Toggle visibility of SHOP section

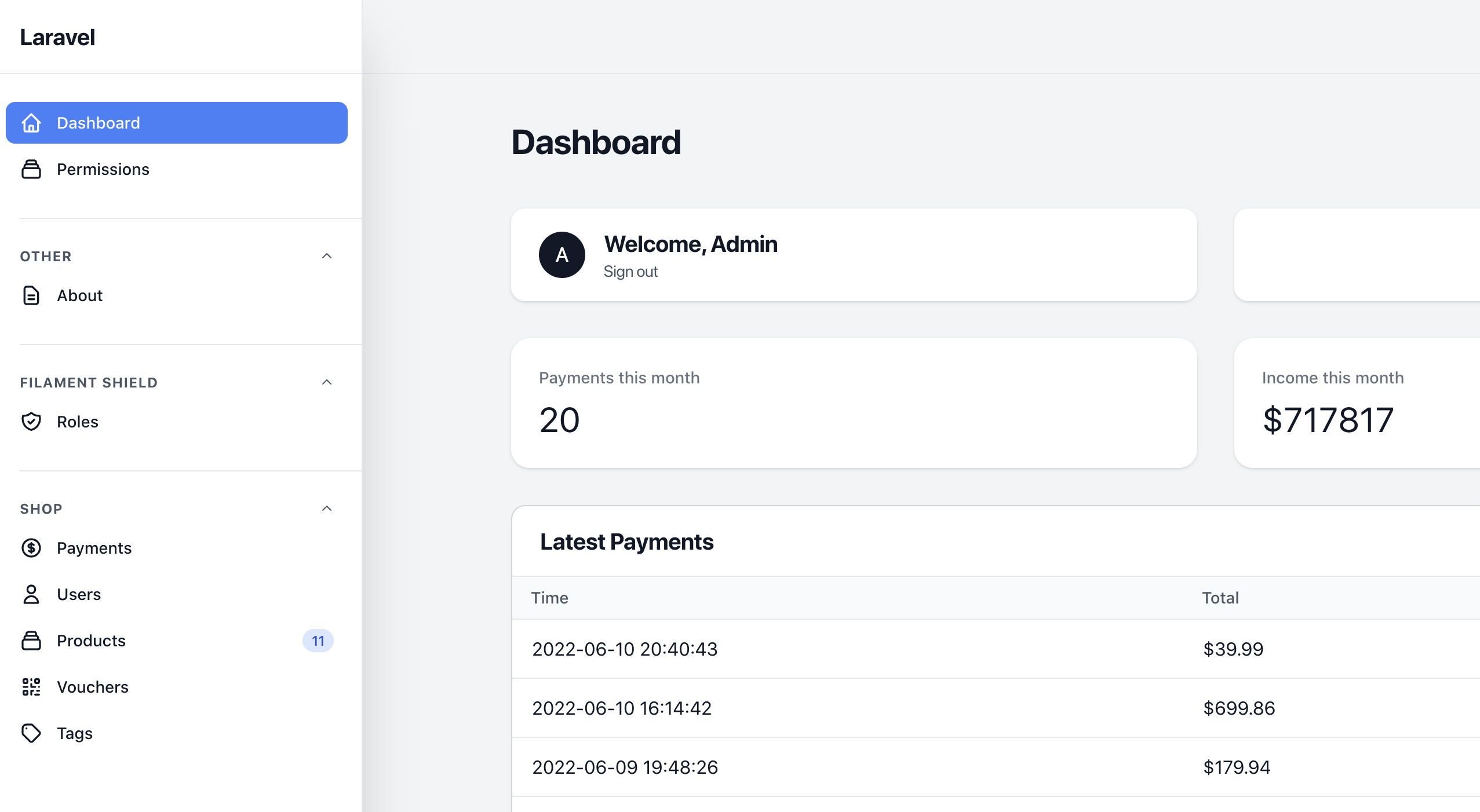click(326, 508)
